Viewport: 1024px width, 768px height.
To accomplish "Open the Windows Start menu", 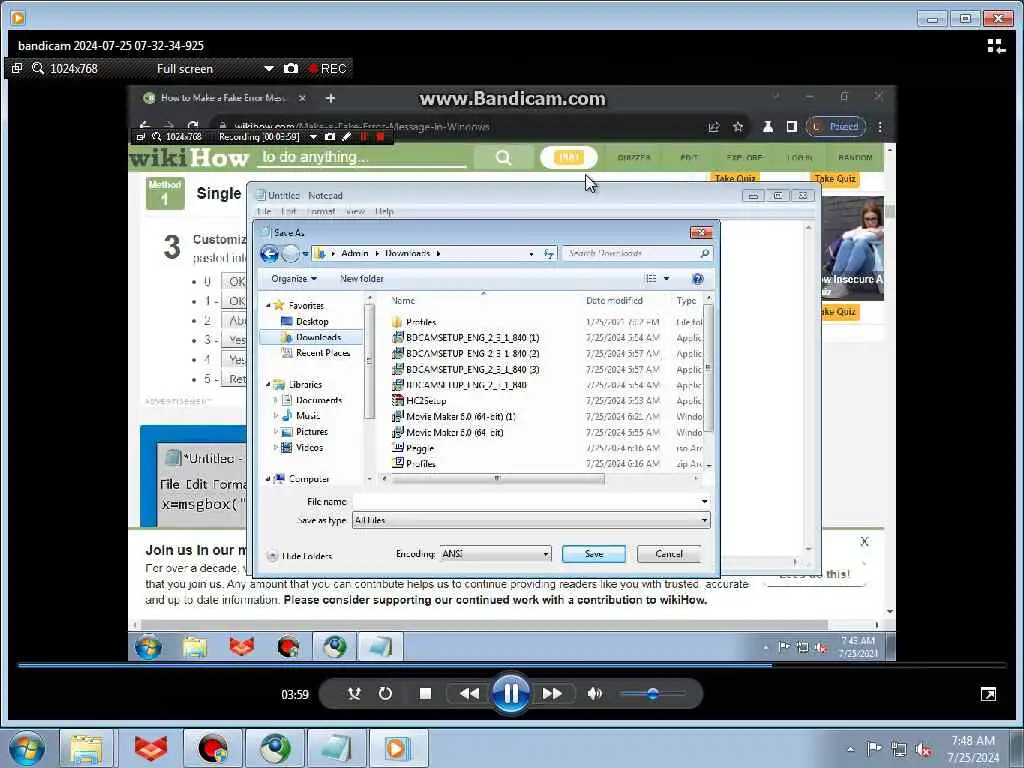I will pyautogui.click(x=26, y=748).
